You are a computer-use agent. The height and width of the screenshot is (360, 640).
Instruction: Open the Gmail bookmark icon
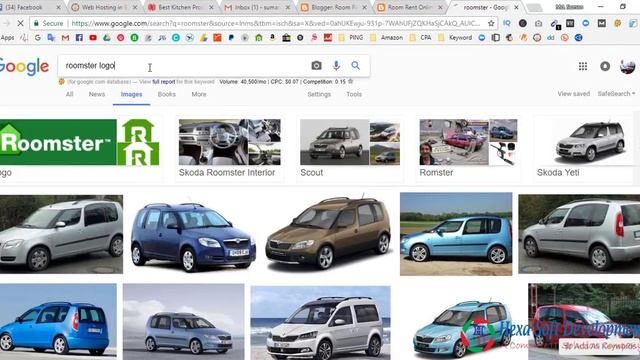65,38
